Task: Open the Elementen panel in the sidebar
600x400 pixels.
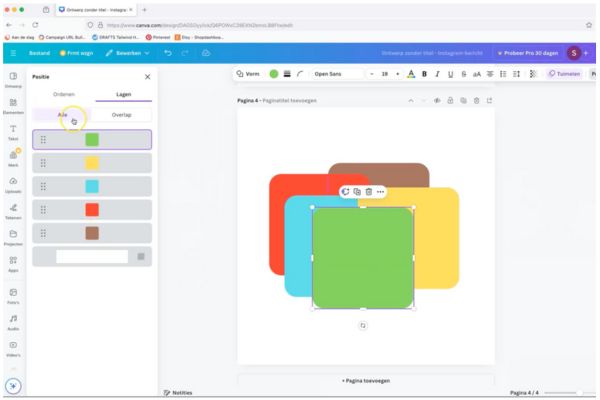Action: click(13, 106)
